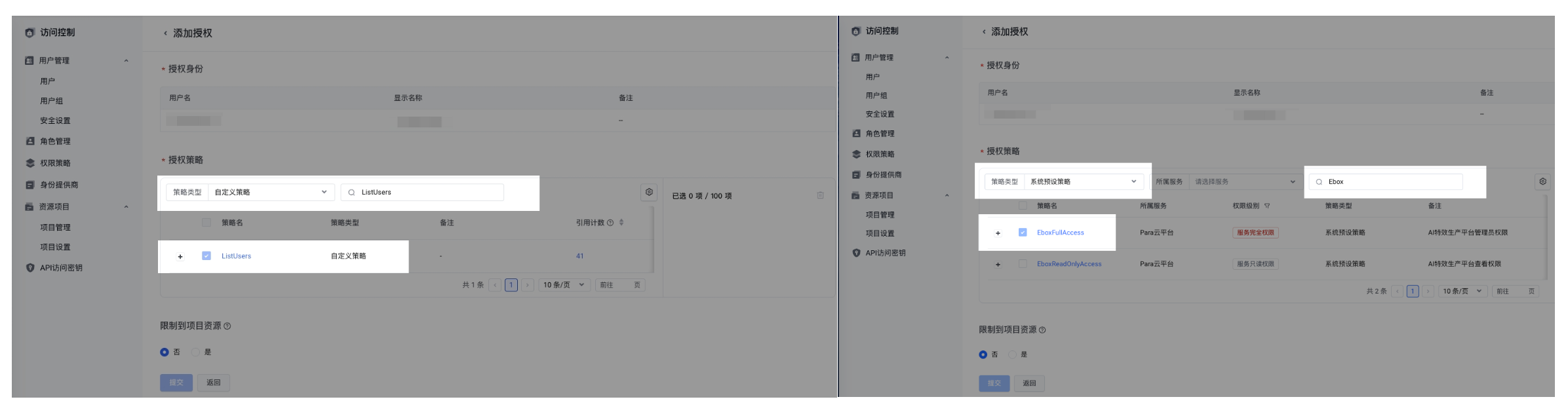Click the help icon beside 引用计数
This screenshot has width=1568, height=414.
pos(610,223)
